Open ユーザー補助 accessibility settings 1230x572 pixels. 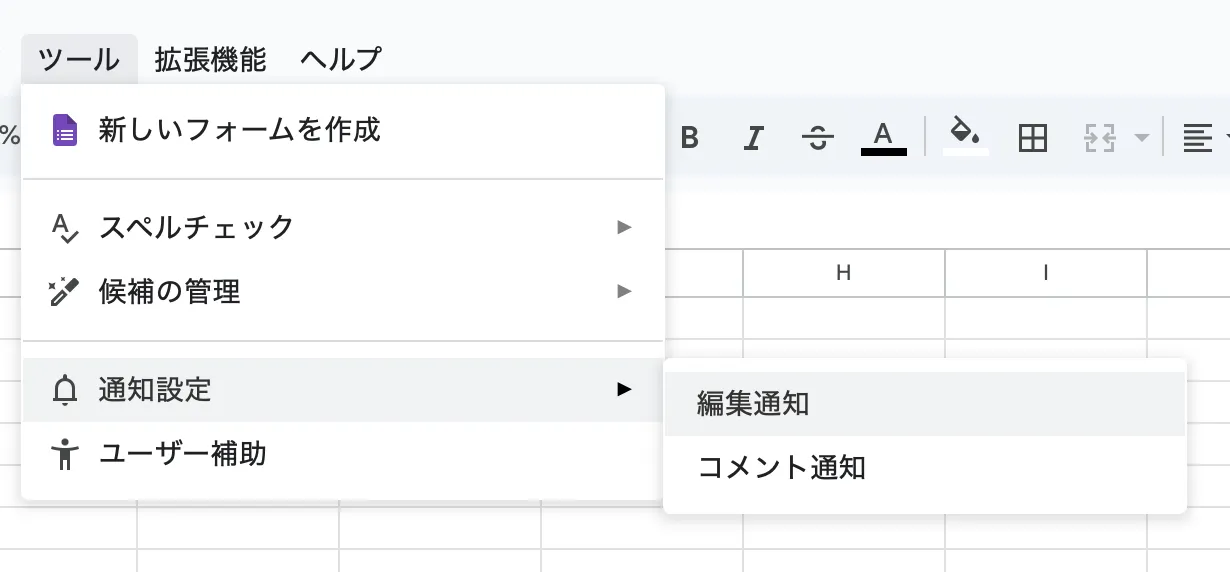183,454
